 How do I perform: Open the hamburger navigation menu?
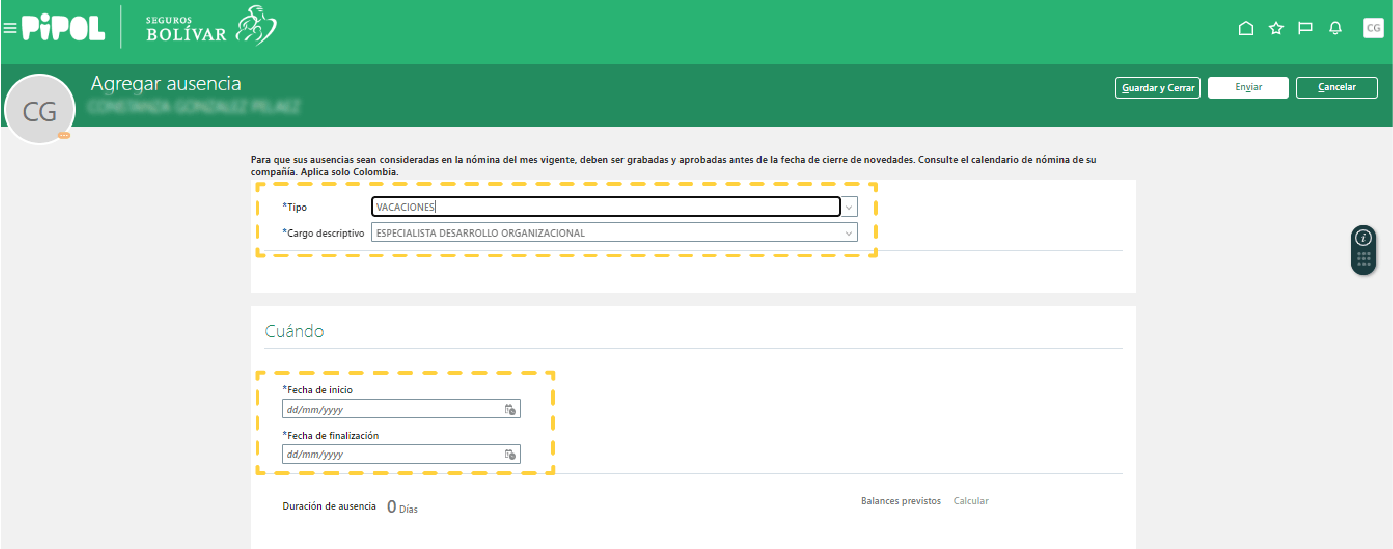point(10,28)
